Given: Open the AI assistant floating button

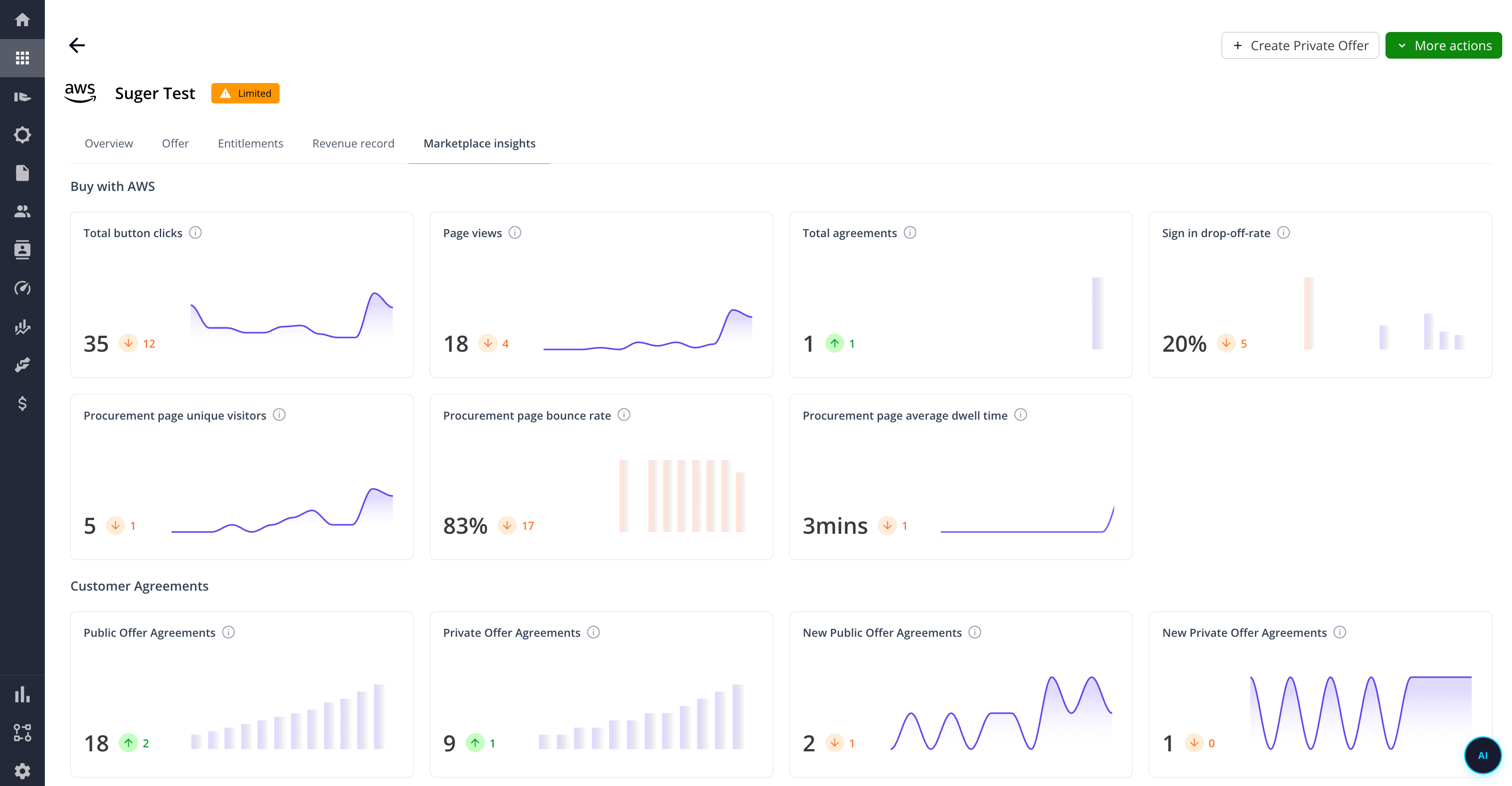Looking at the screenshot, I should (1482, 755).
